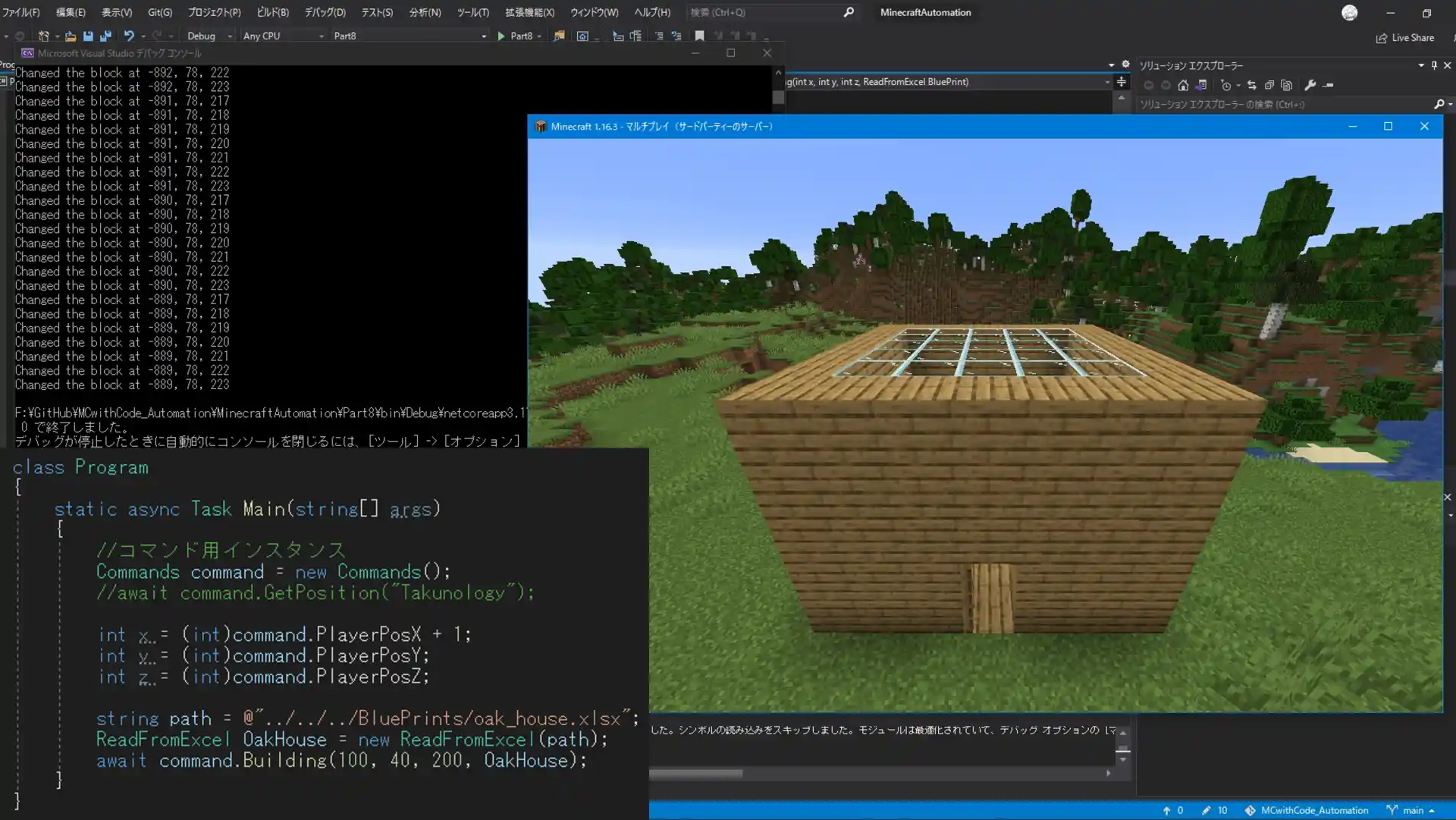Image resolution: width=1456 pixels, height=820 pixels.
Task: Click the pending changes pencil 10 indicator
Action: point(1214,811)
